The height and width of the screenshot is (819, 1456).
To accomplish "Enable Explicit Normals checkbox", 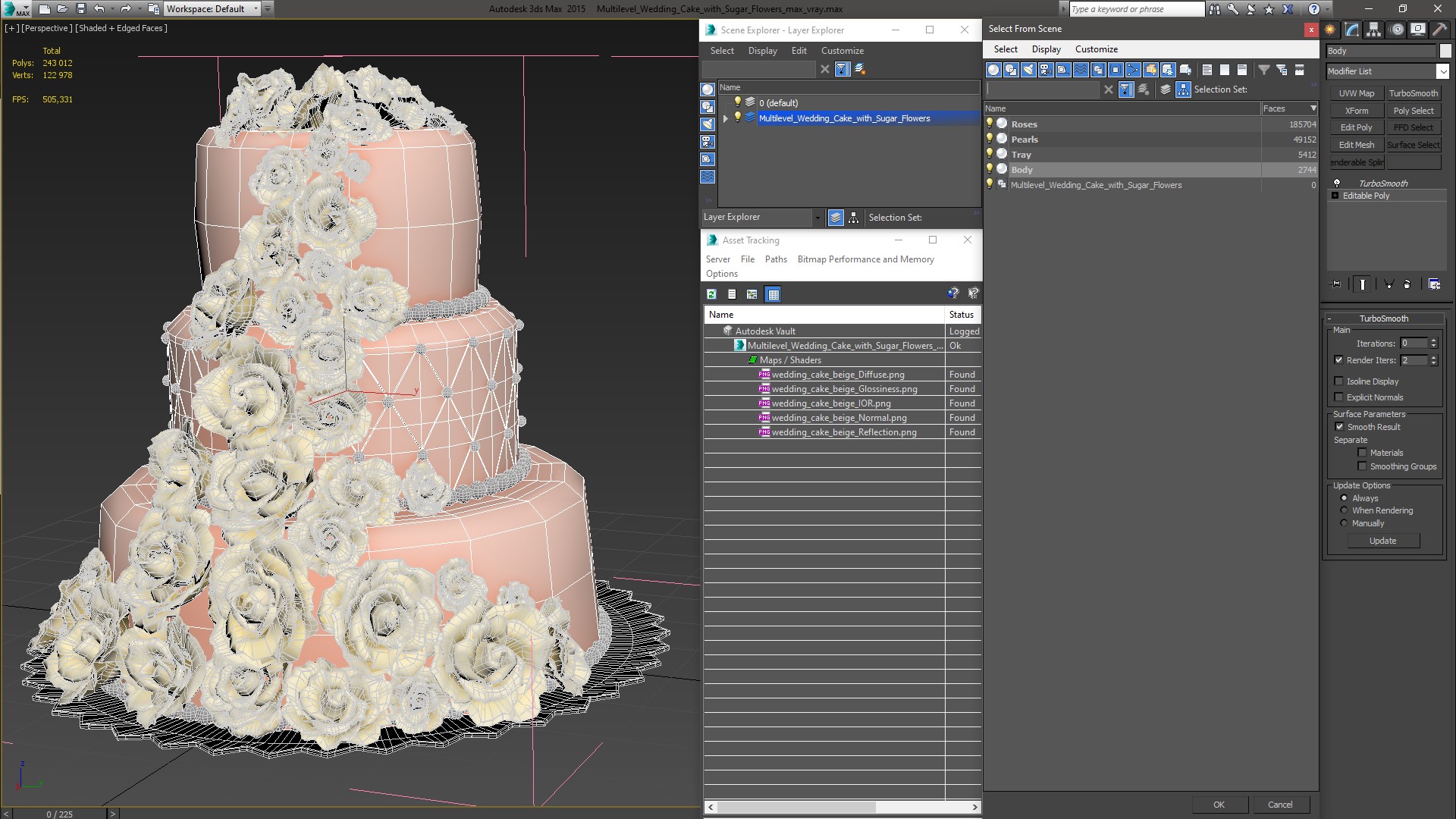I will (1338, 397).
